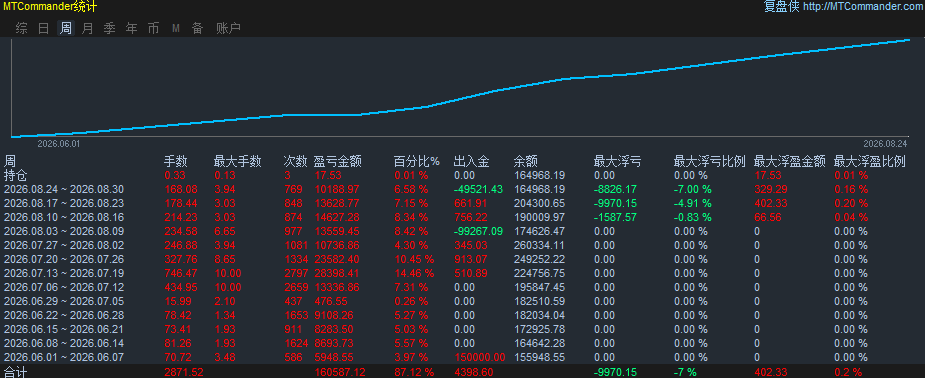Switch to the 币 currency tab
This screenshot has height=378, width=925.
[153, 28]
